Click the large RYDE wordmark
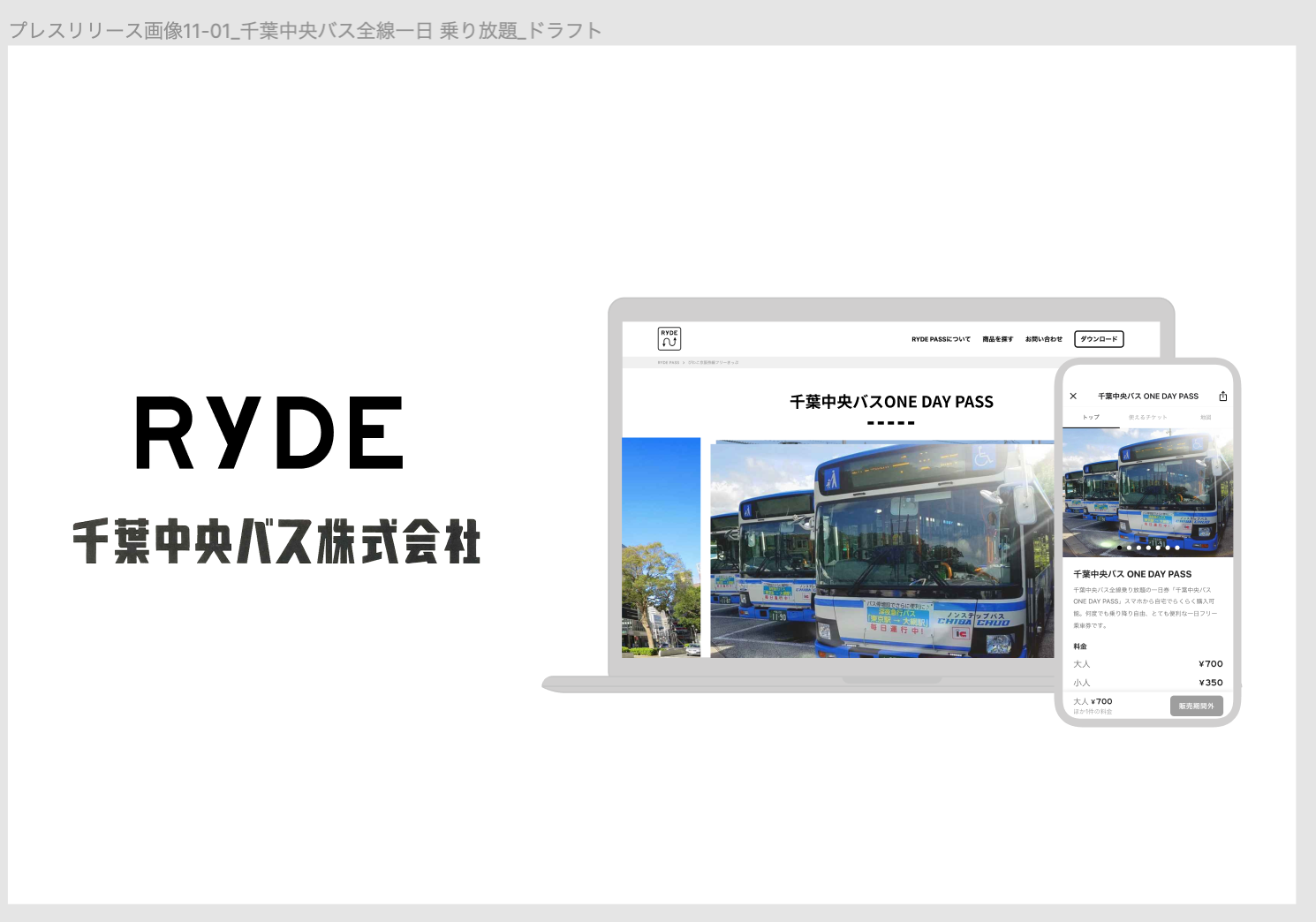Image resolution: width=1316 pixels, height=922 pixels. (x=270, y=433)
